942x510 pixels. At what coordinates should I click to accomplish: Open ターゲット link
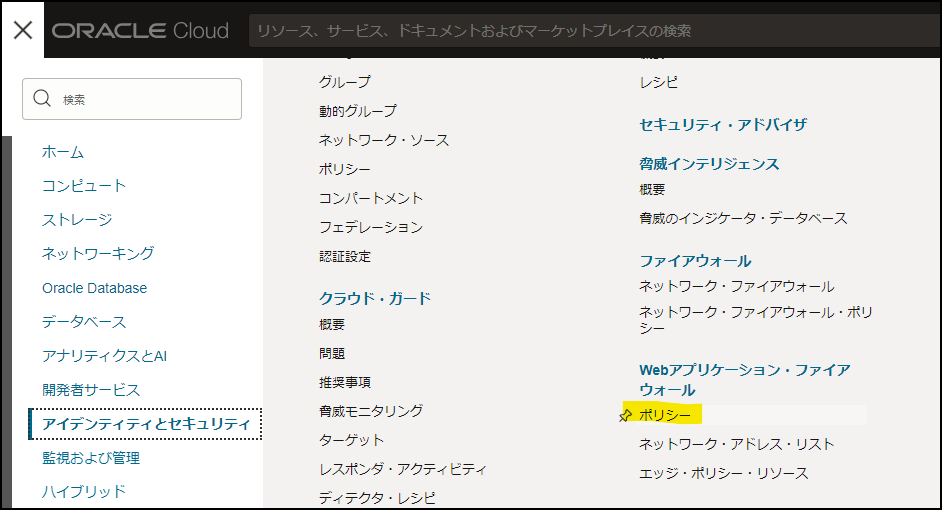coord(351,440)
